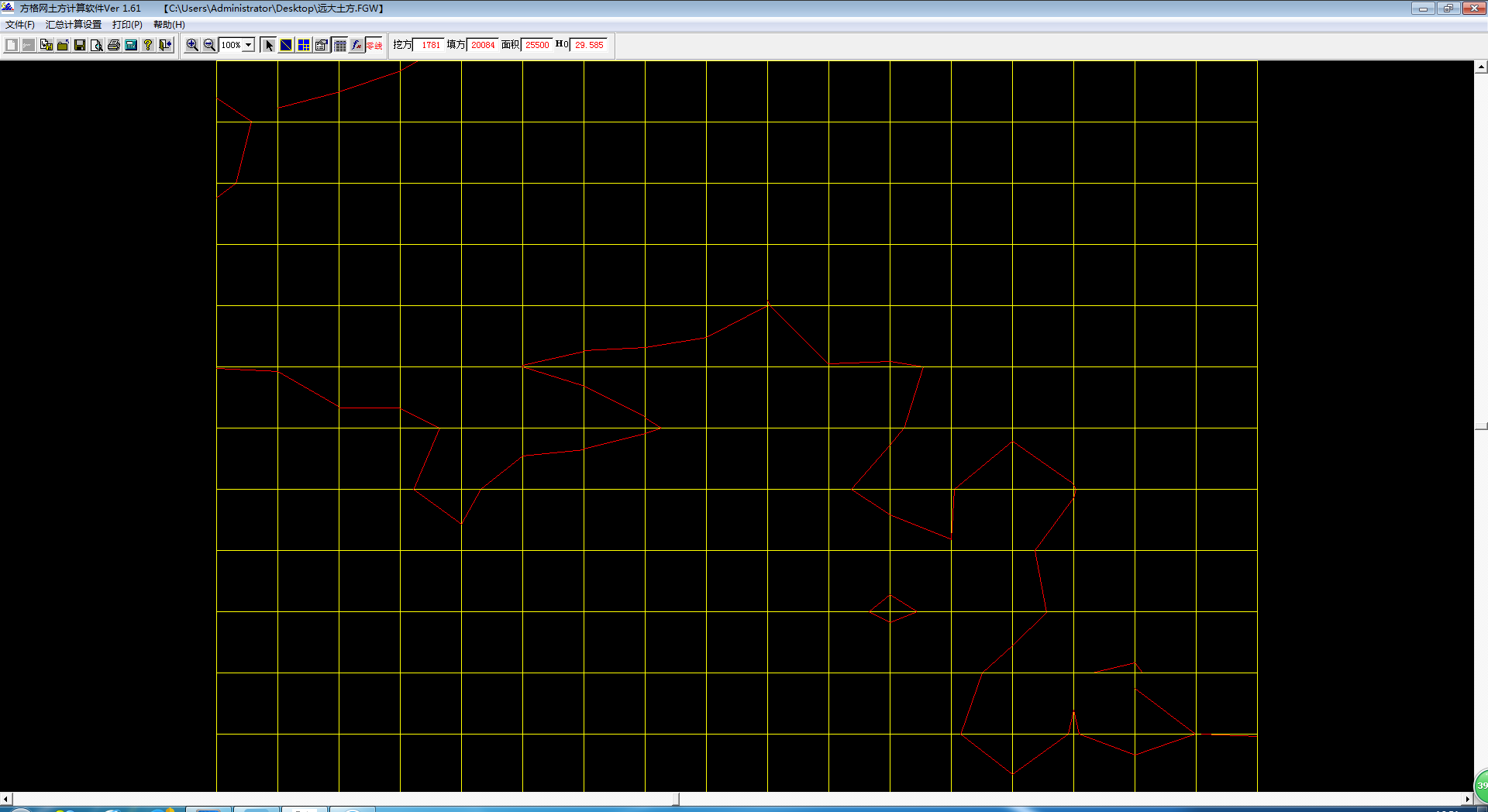
Task: Open the properties settings icon
Action: (322, 45)
